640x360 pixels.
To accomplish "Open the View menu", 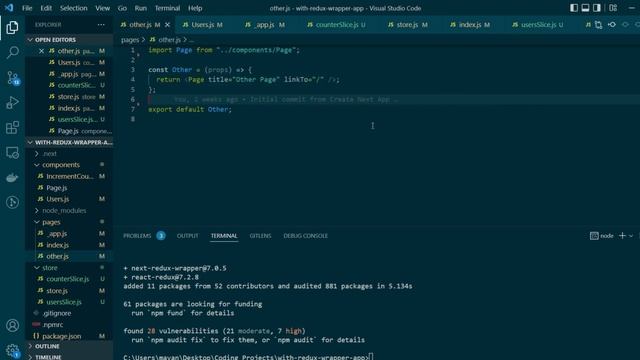I will pos(102,8).
